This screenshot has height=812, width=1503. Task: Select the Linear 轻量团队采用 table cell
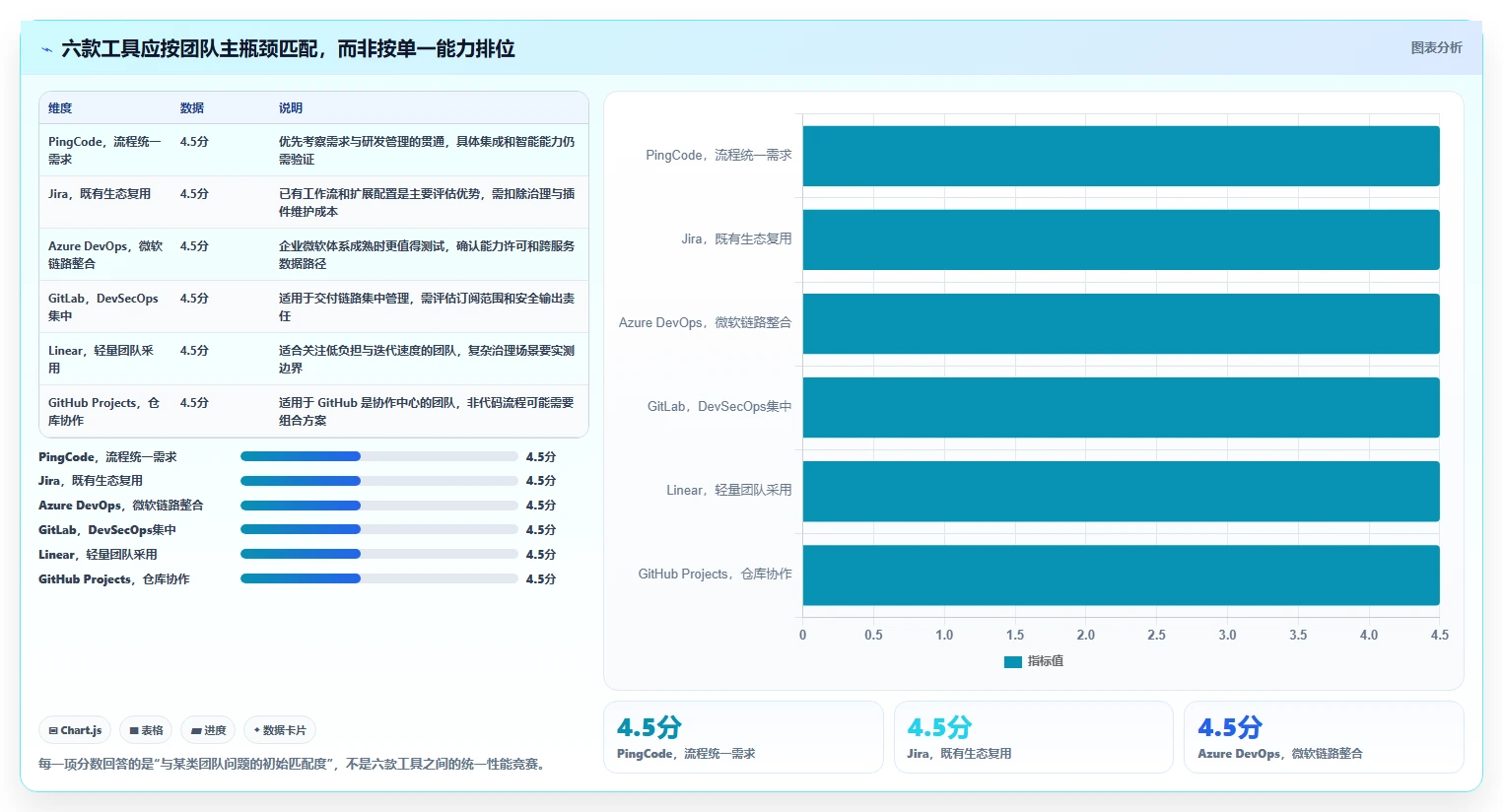[x=105, y=359]
